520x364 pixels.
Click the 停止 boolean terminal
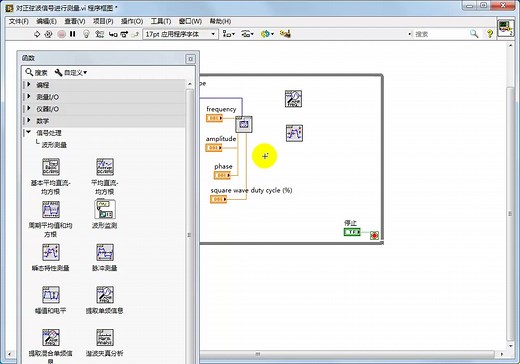coord(352,232)
